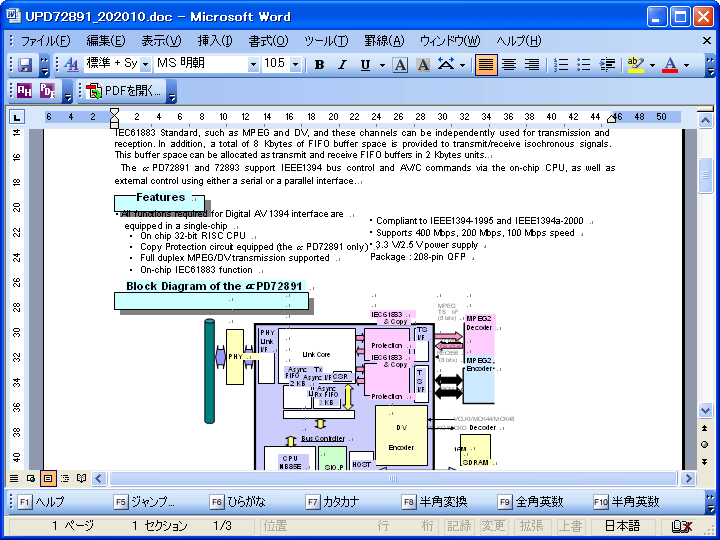Click the PDFを開く button
Screen dimensions: 720x540
(124, 91)
